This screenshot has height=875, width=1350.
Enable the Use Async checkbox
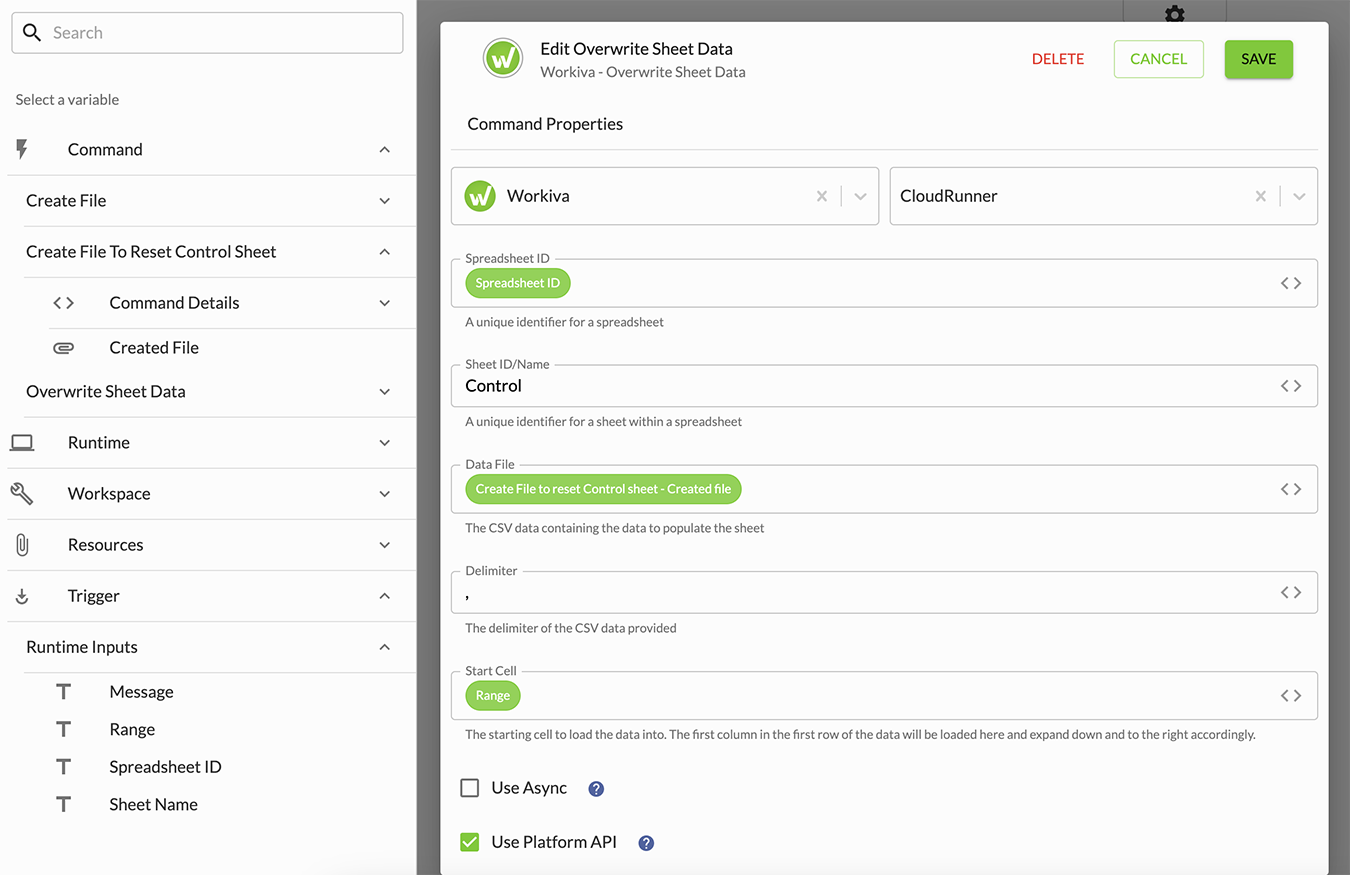click(470, 788)
